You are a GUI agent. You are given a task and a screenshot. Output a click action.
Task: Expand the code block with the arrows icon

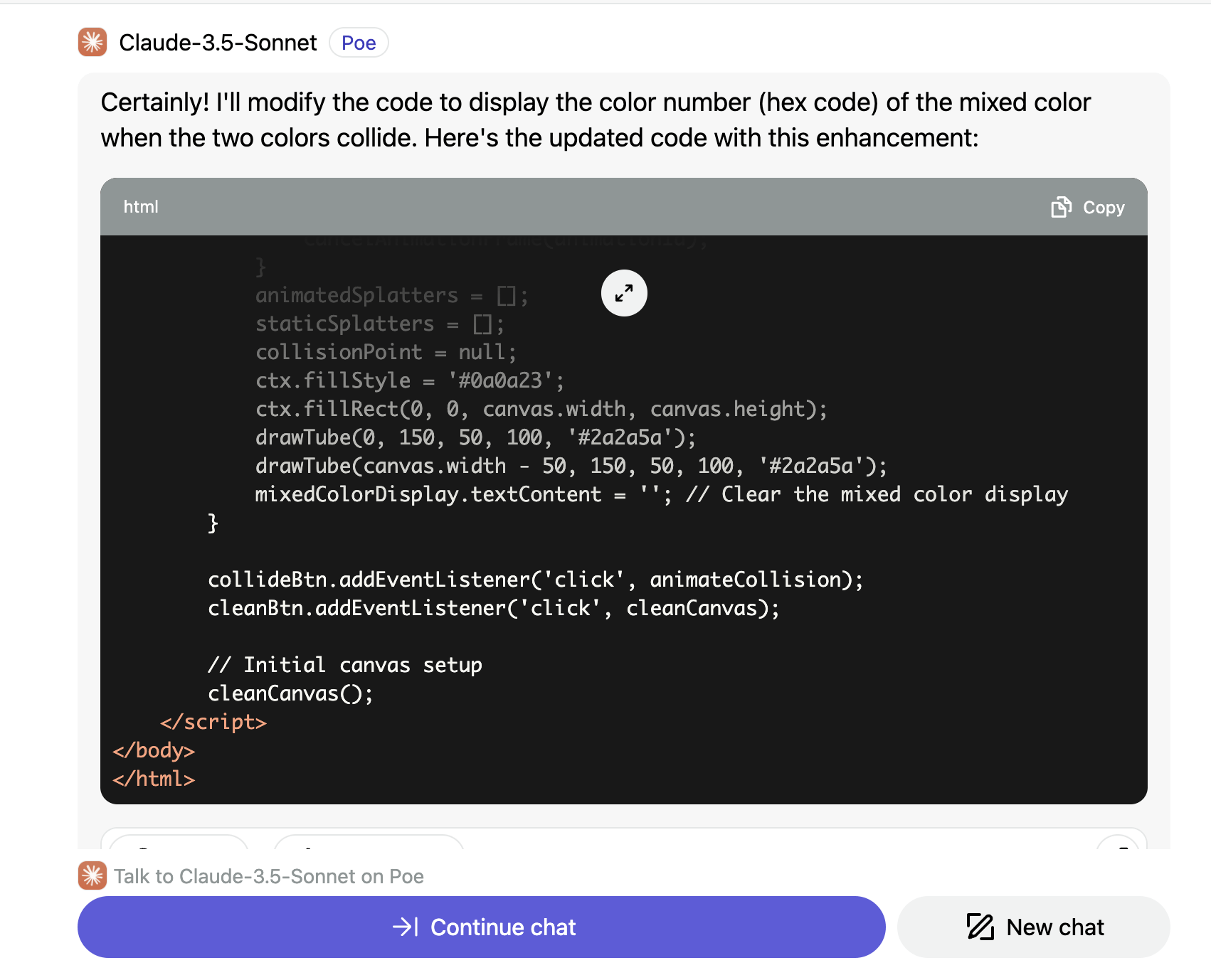coord(624,293)
